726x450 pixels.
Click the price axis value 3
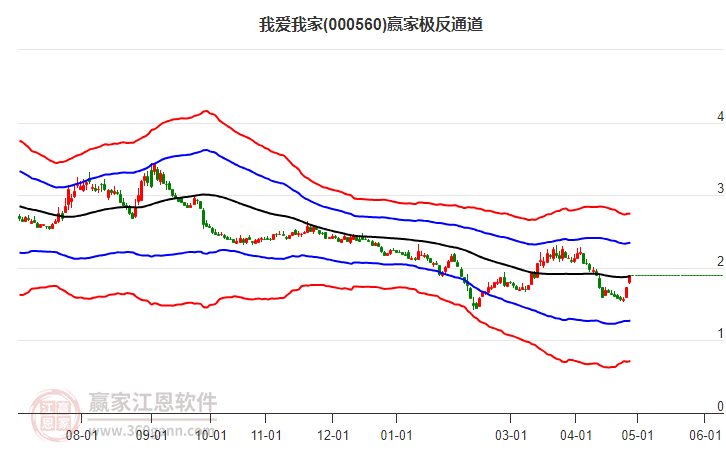(720, 188)
